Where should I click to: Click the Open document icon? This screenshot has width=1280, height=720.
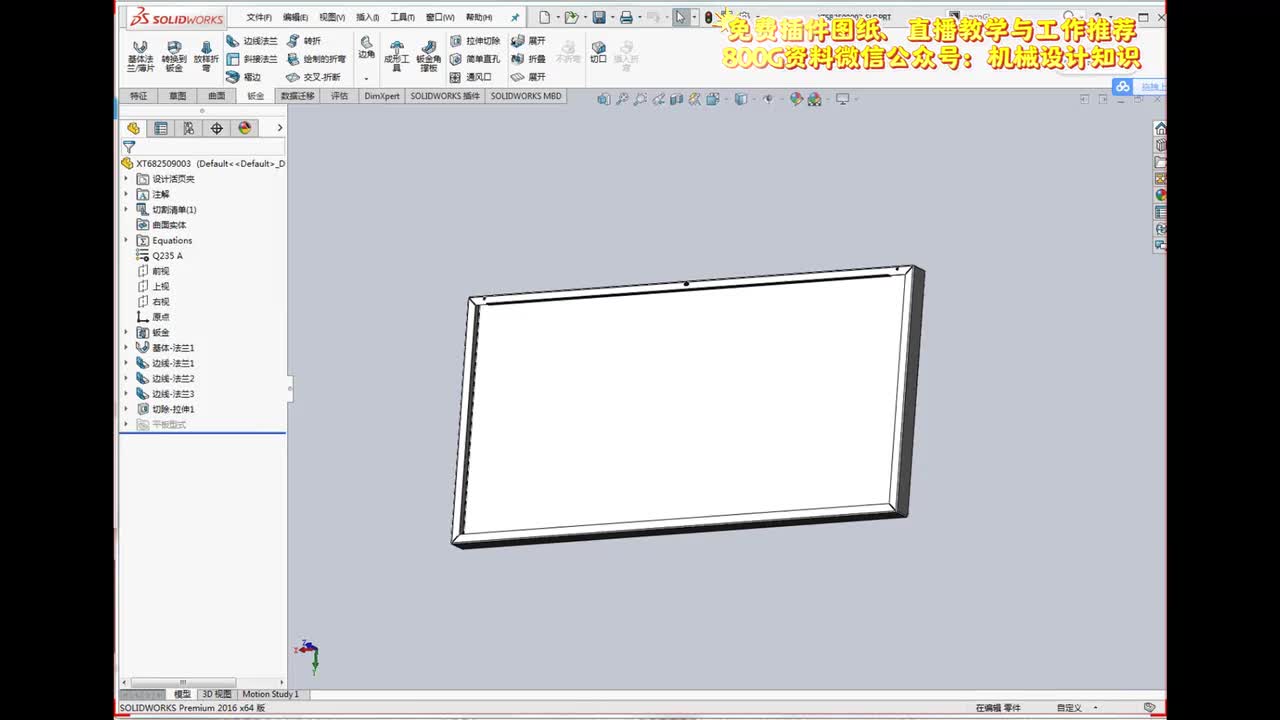[x=571, y=17]
